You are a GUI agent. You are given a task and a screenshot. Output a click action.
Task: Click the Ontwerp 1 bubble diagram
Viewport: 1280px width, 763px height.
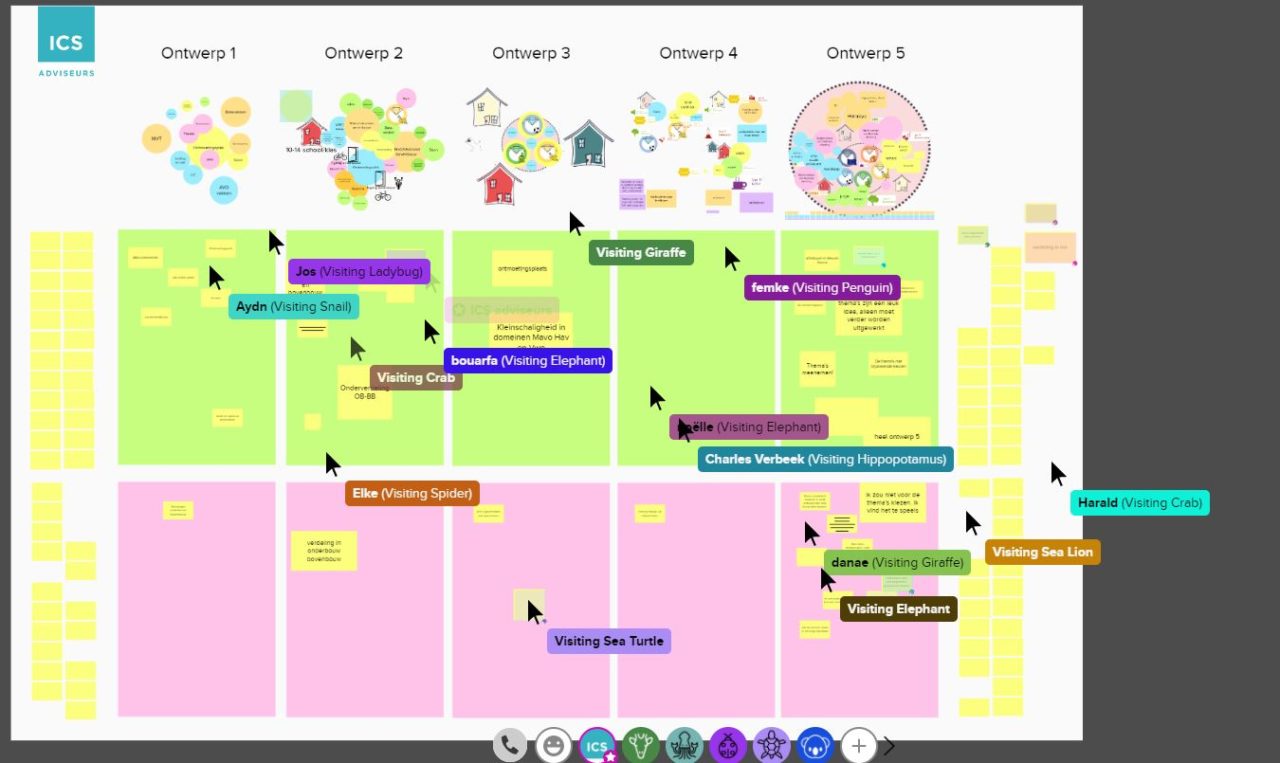point(197,148)
